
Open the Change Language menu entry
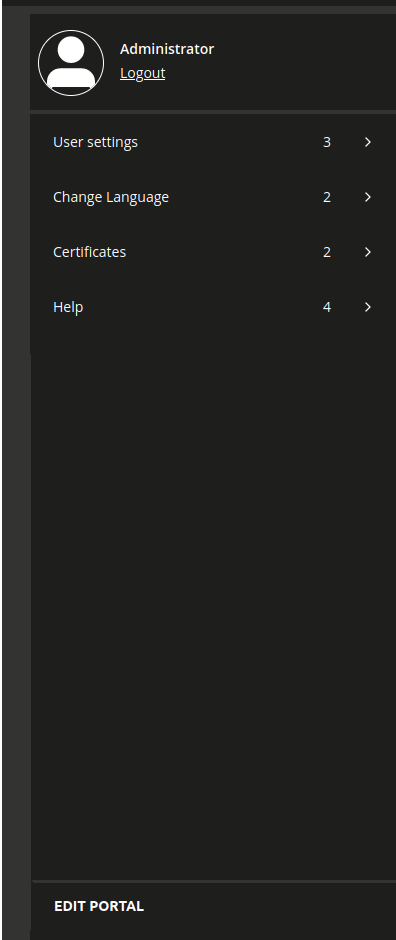(213, 197)
